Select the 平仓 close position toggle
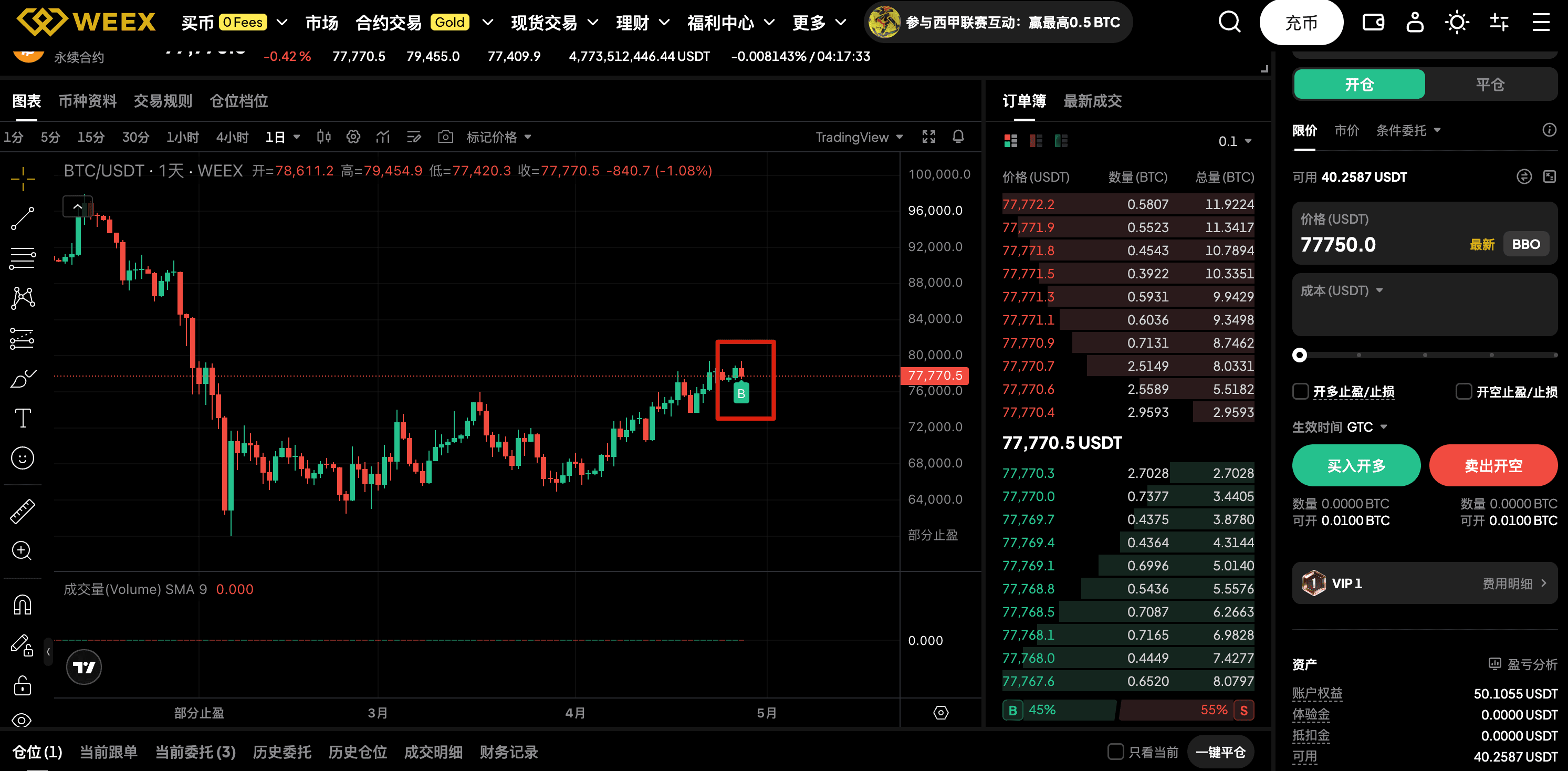The width and height of the screenshot is (1568, 771). pos(1490,84)
